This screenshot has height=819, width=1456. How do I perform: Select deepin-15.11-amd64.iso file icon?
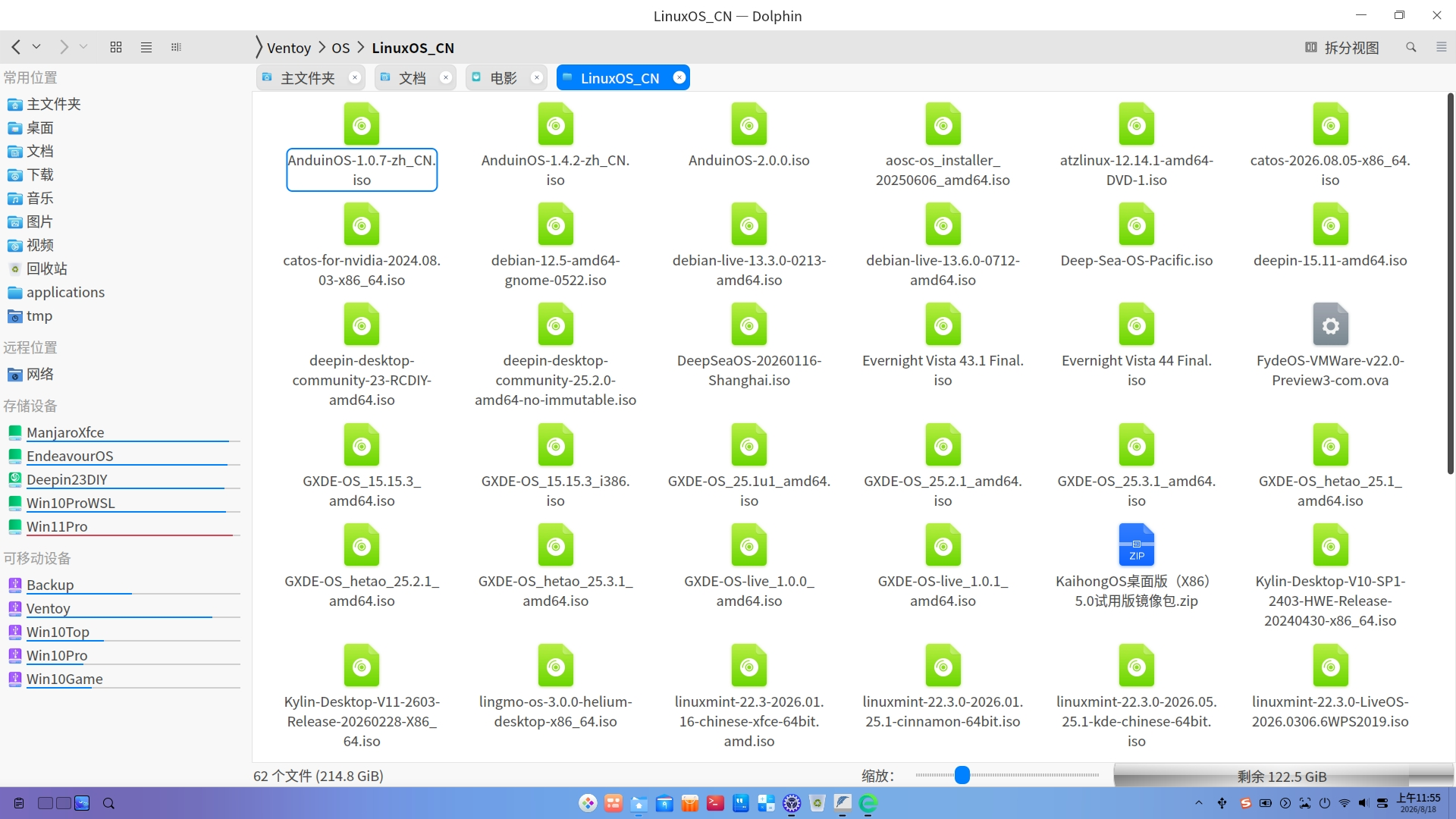(x=1330, y=224)
